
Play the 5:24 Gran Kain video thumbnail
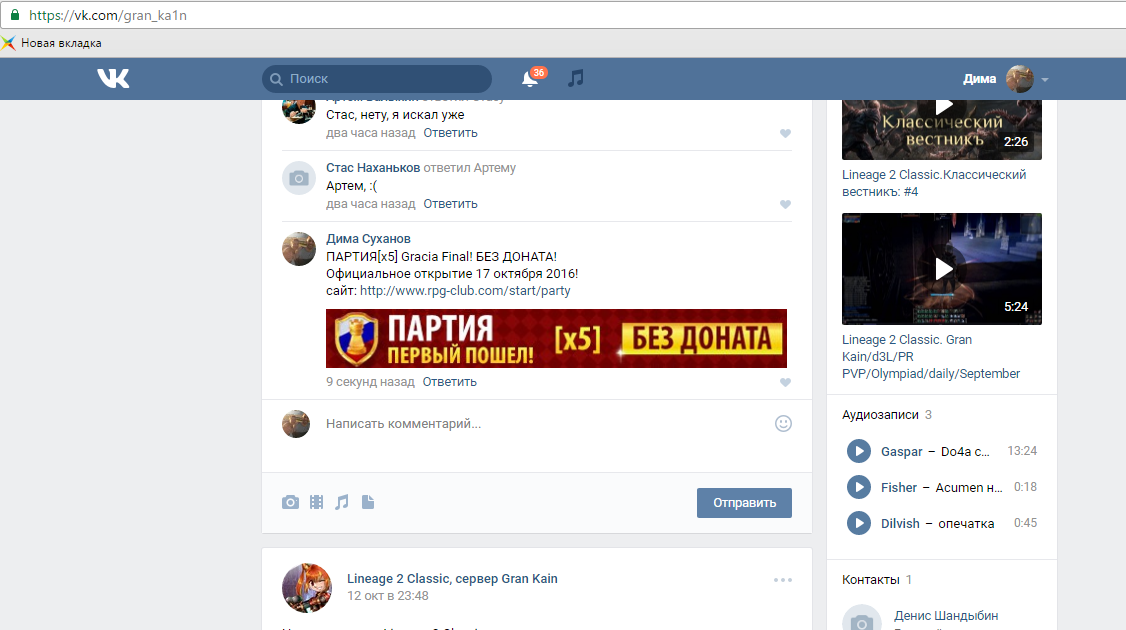coord(941,269)
